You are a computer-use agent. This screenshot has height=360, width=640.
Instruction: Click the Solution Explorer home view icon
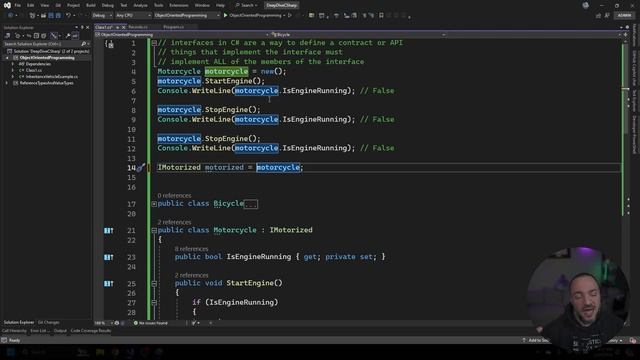pos(7,36)
